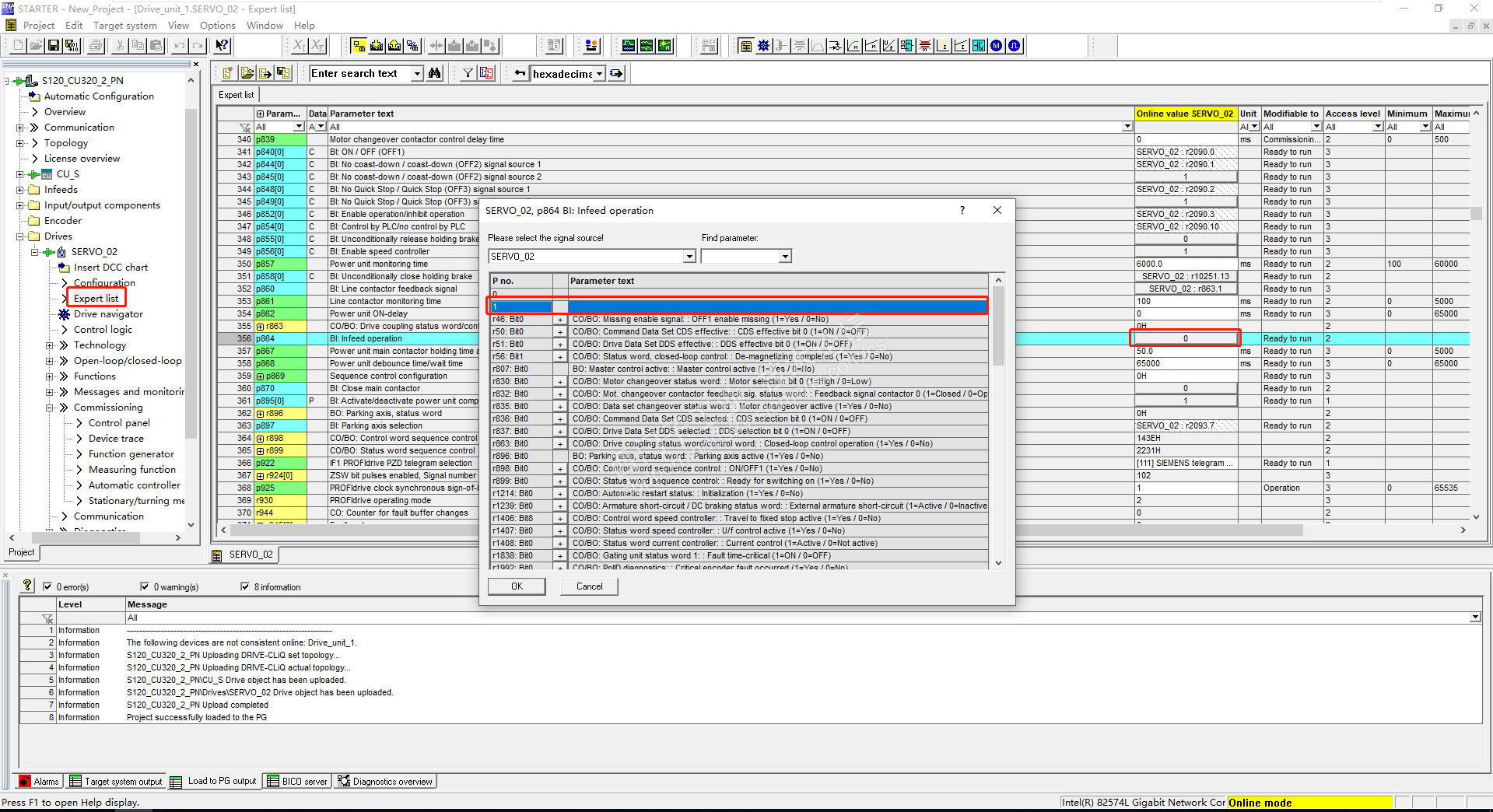The image size is (1493, 812).
Task: Toggle the 8 information checkbox
Action: pyautogui.click(x=245, y=586)
